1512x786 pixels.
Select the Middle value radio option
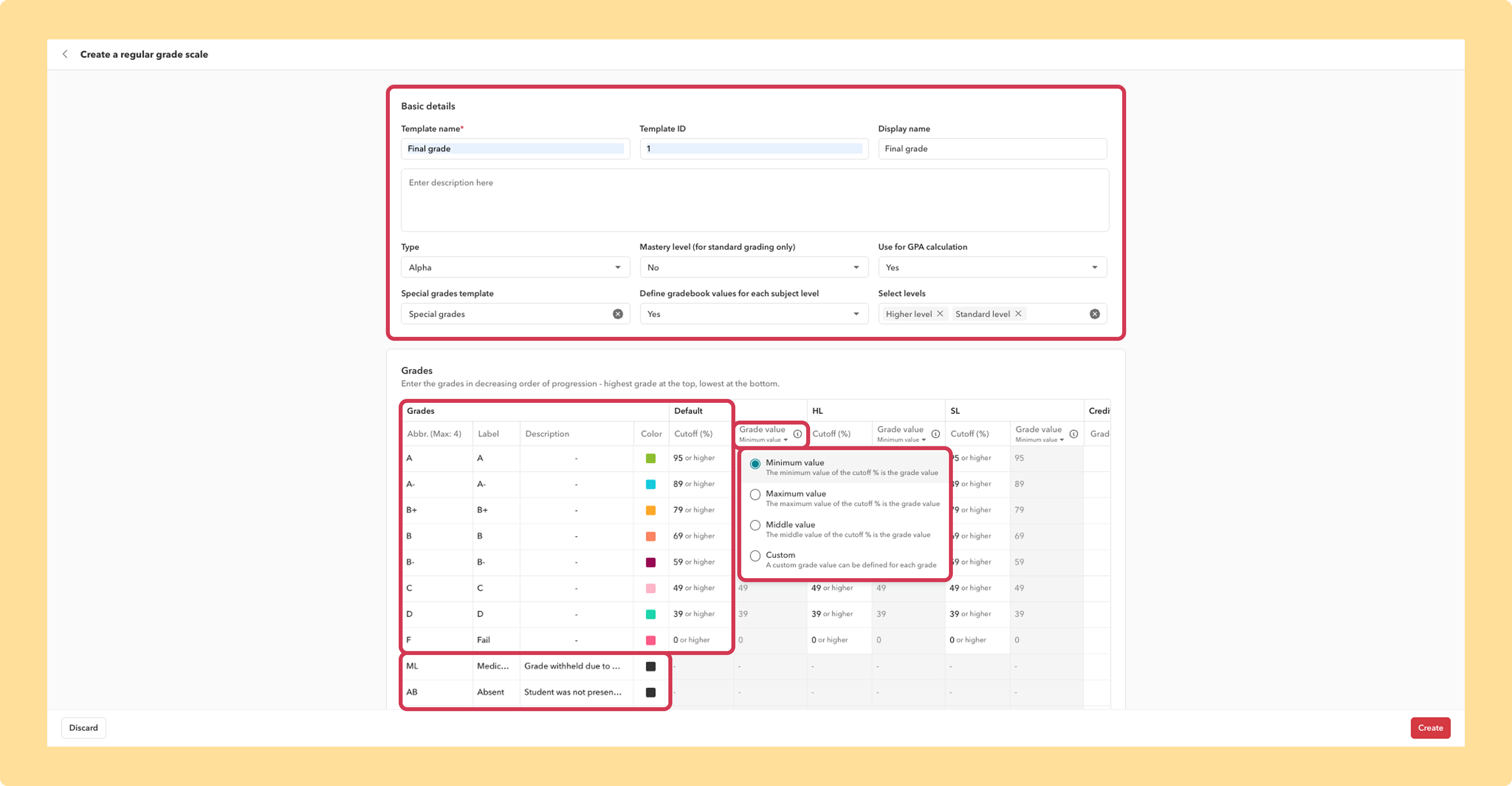click(756, 525)
